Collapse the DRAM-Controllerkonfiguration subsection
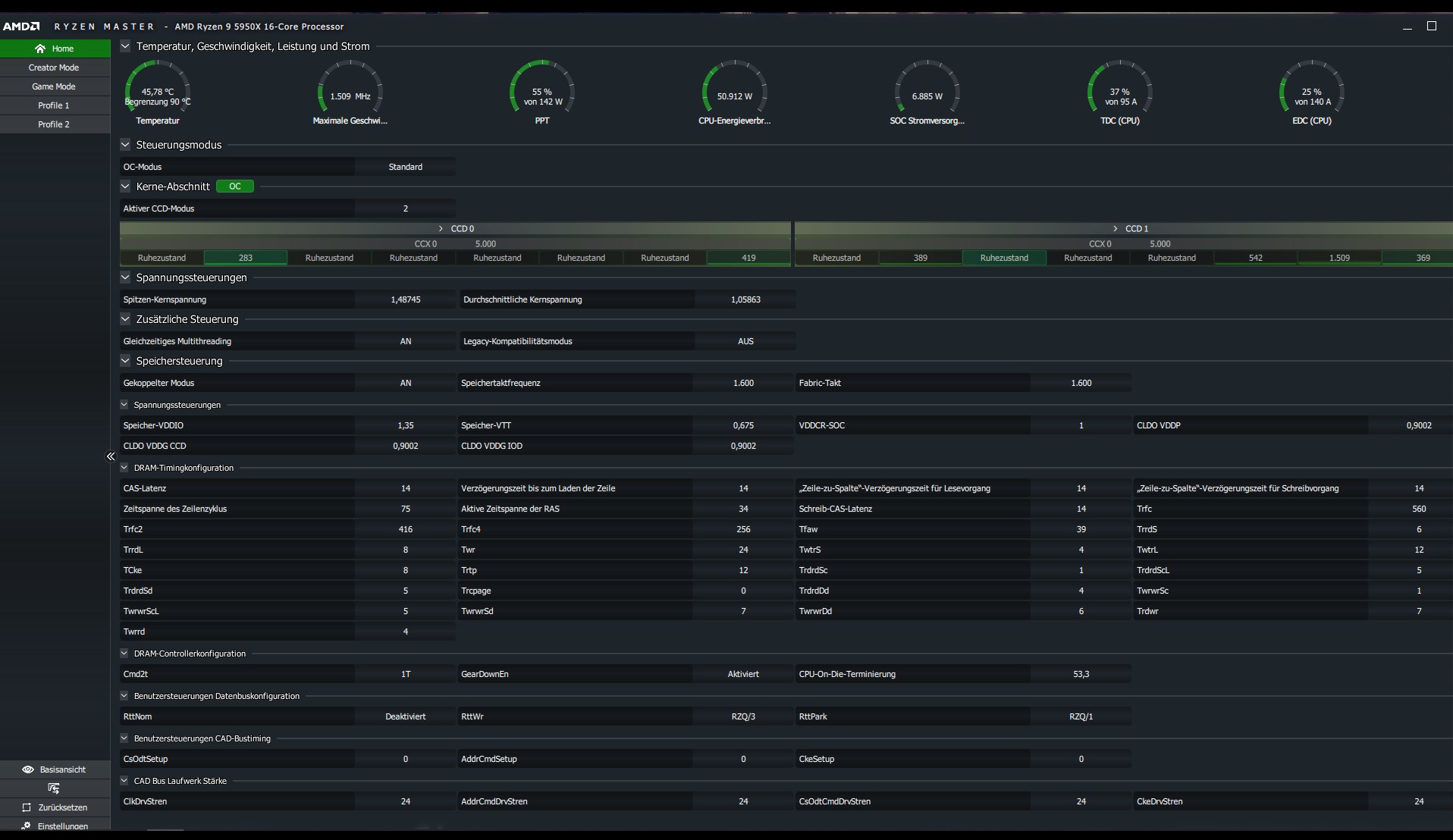The image size is (1453, 840). tap(124, 654)
